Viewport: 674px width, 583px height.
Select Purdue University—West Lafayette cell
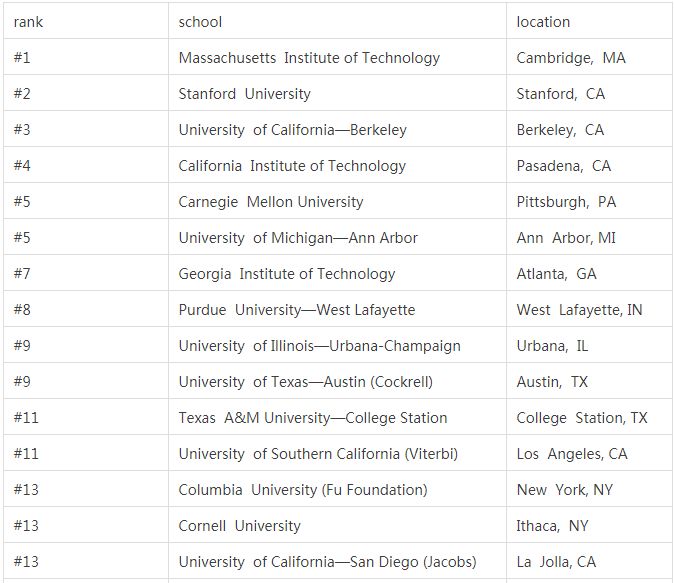337,309
